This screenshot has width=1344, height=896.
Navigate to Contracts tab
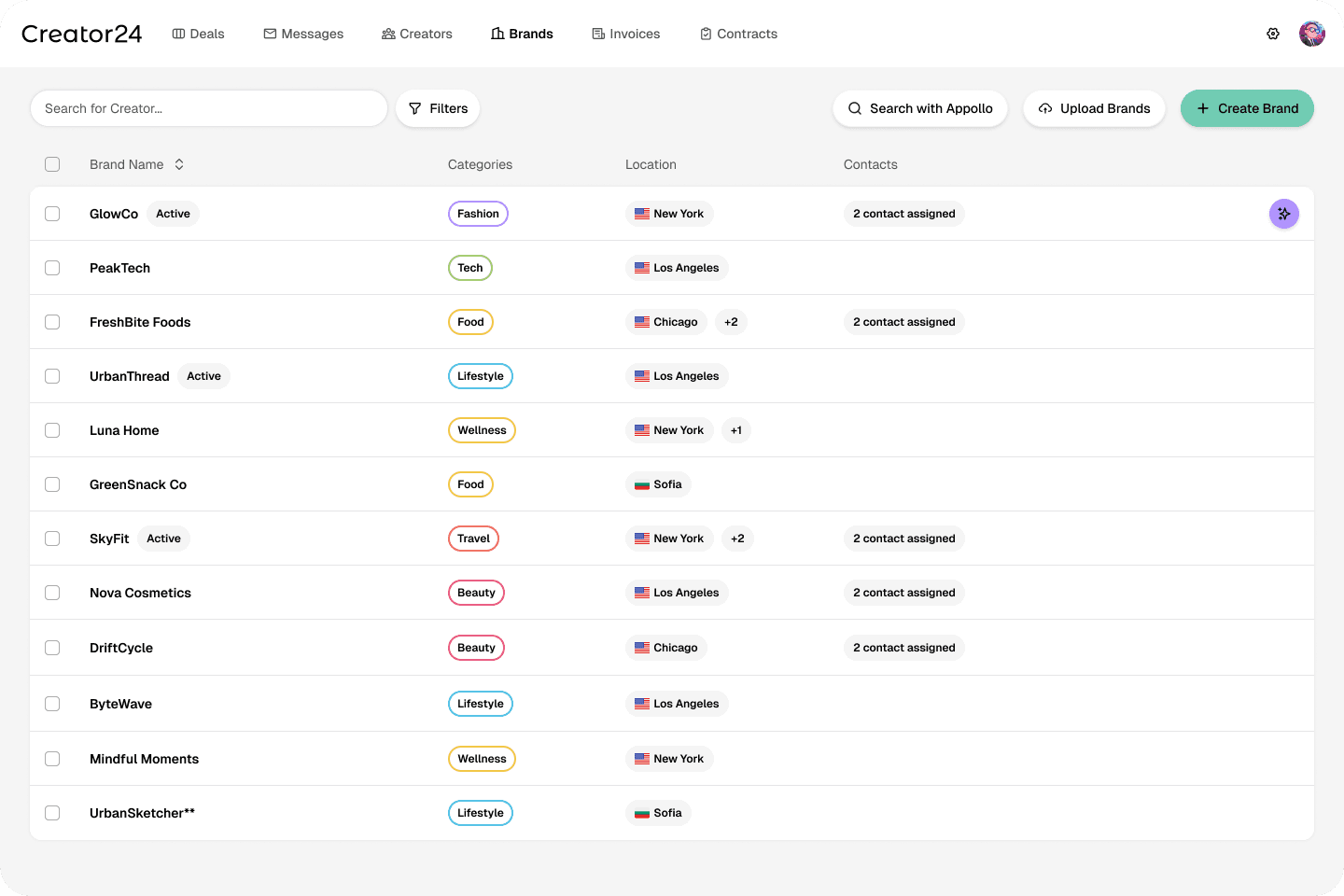tap(738, 34)
